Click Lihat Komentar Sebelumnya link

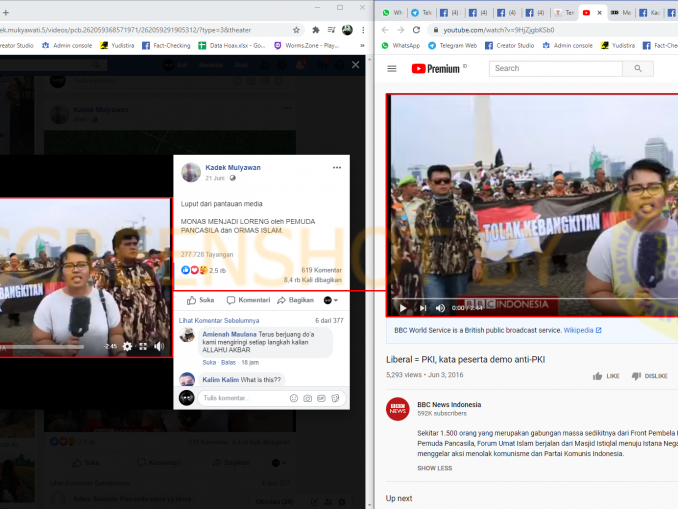[219, 320]
